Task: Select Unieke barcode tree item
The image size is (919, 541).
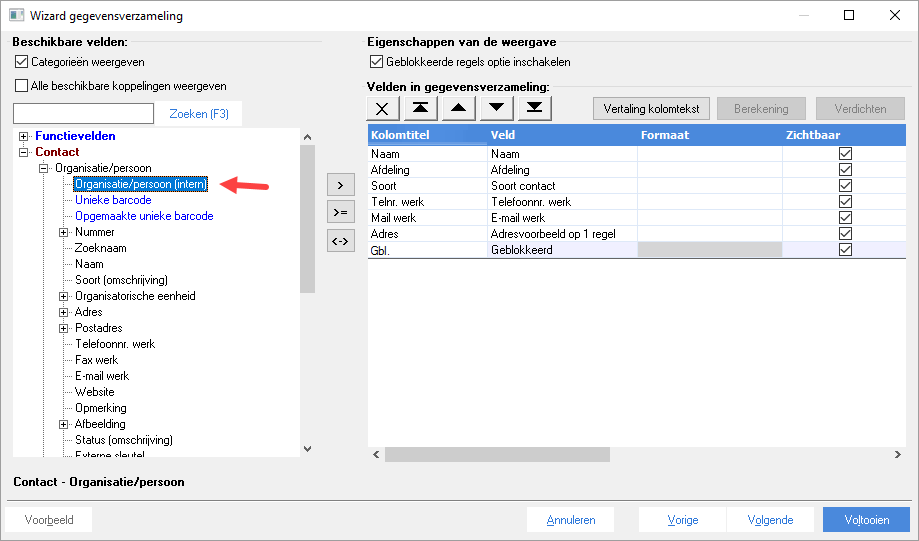Action: click(113, 200)
